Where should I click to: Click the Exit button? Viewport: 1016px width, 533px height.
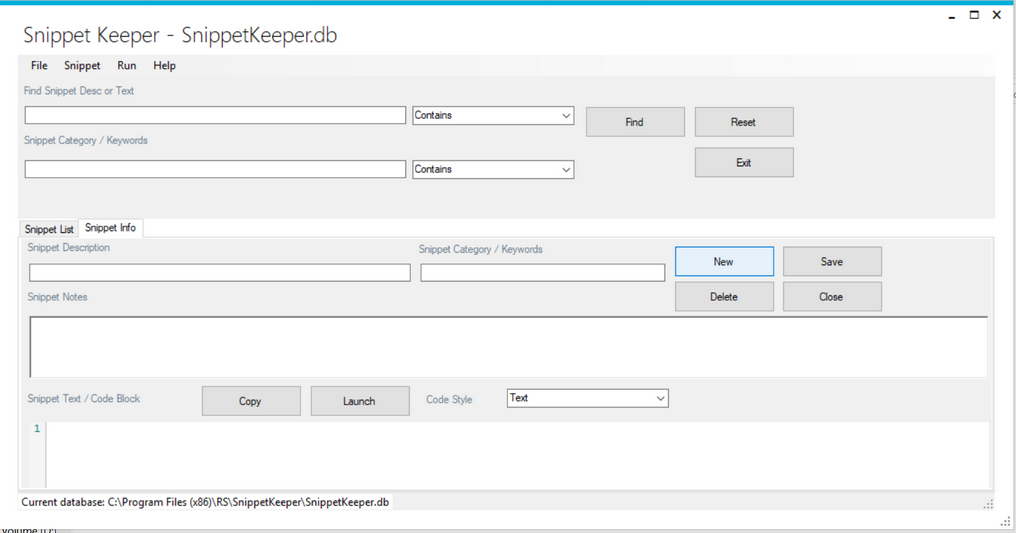[x=744, y=163]
